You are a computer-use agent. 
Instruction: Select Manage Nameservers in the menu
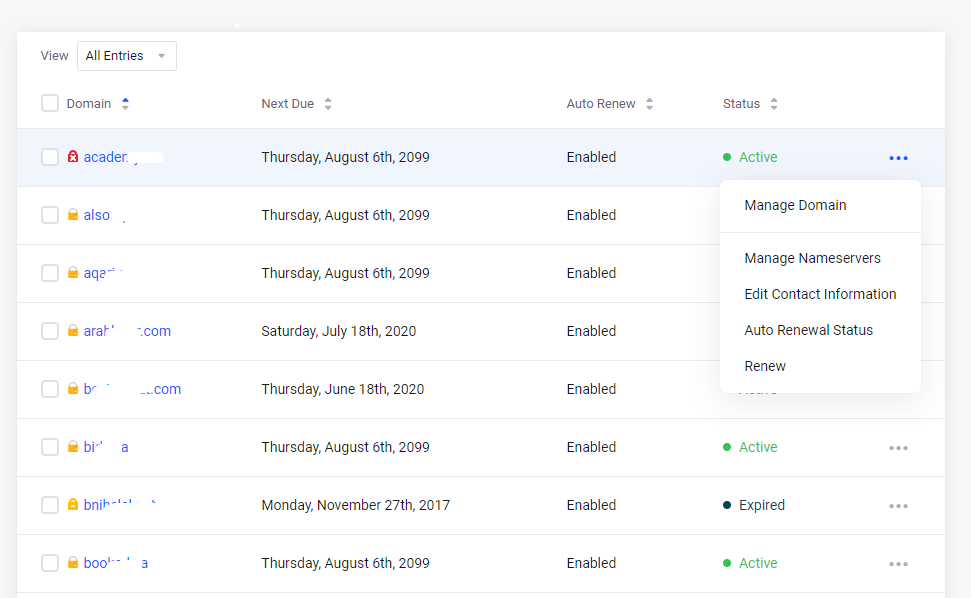pos(812,258)
